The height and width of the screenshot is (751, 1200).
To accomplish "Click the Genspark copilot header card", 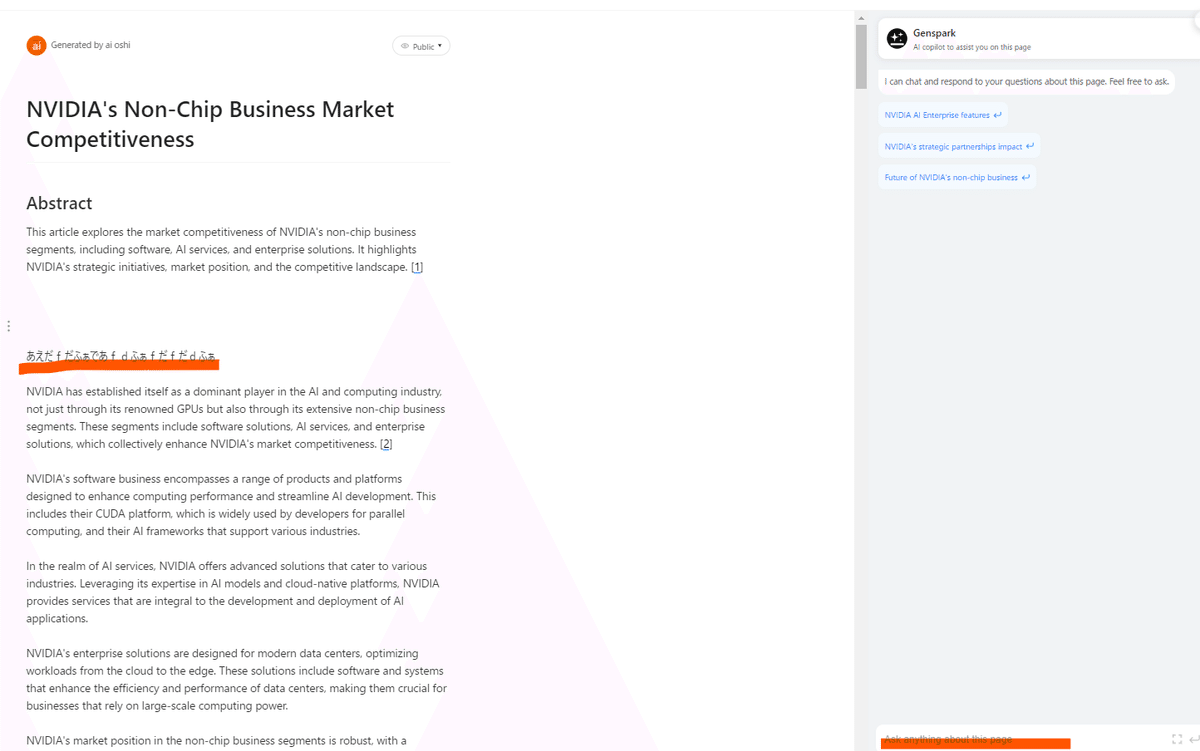I will (1030, 40).
